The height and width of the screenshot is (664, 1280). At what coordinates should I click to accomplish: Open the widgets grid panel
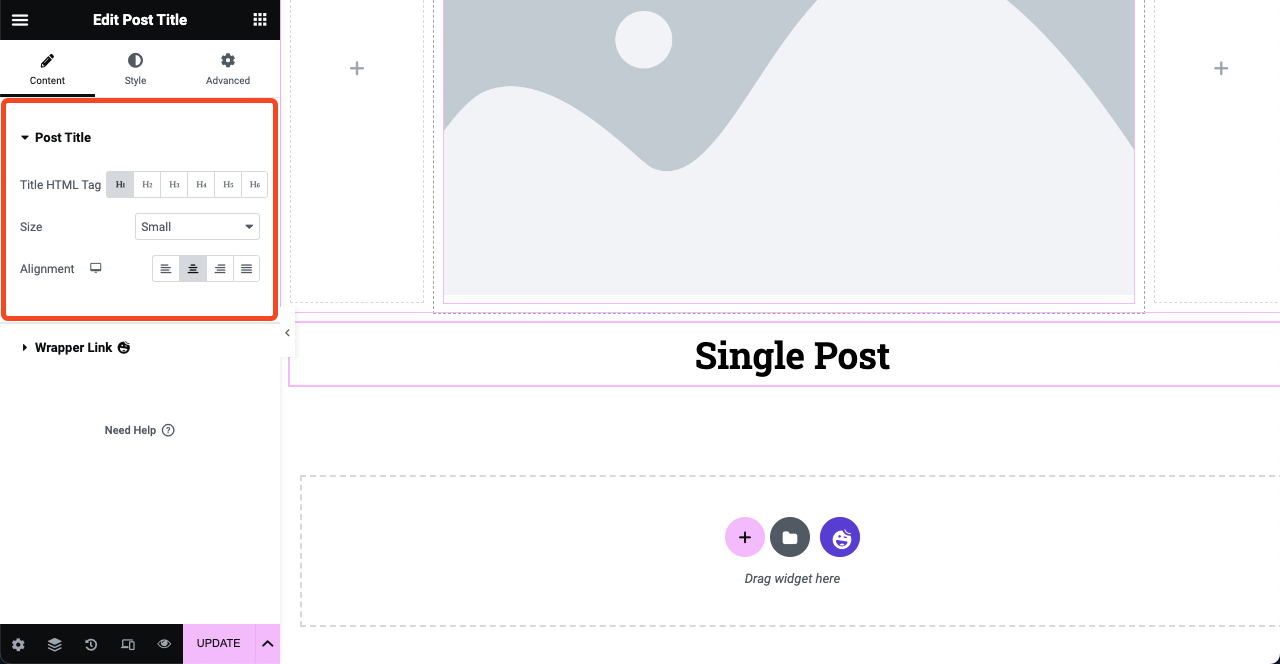pyautogui.click(x=260, y=20)
